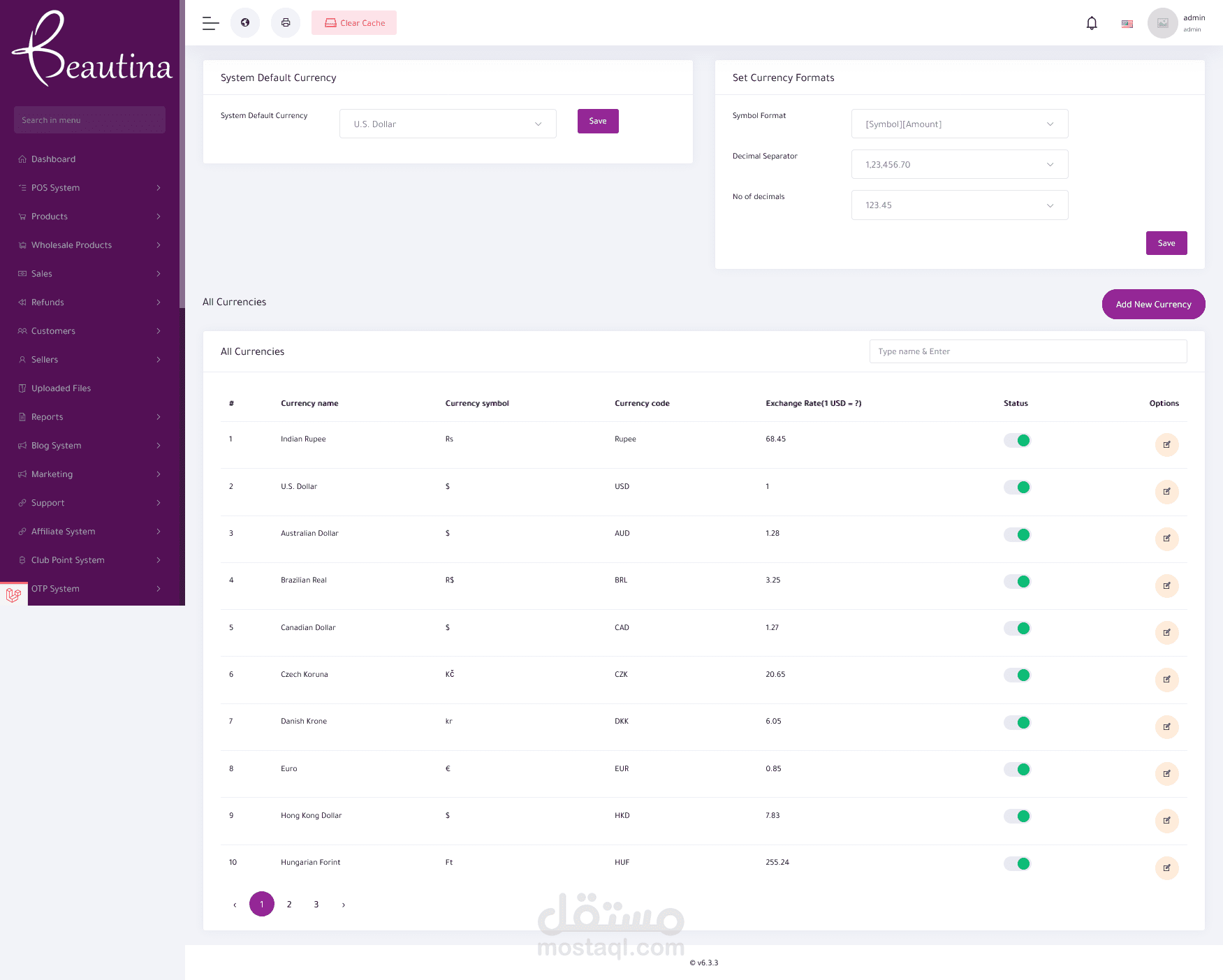Click the admin profile avatar

coord(1162,23)
